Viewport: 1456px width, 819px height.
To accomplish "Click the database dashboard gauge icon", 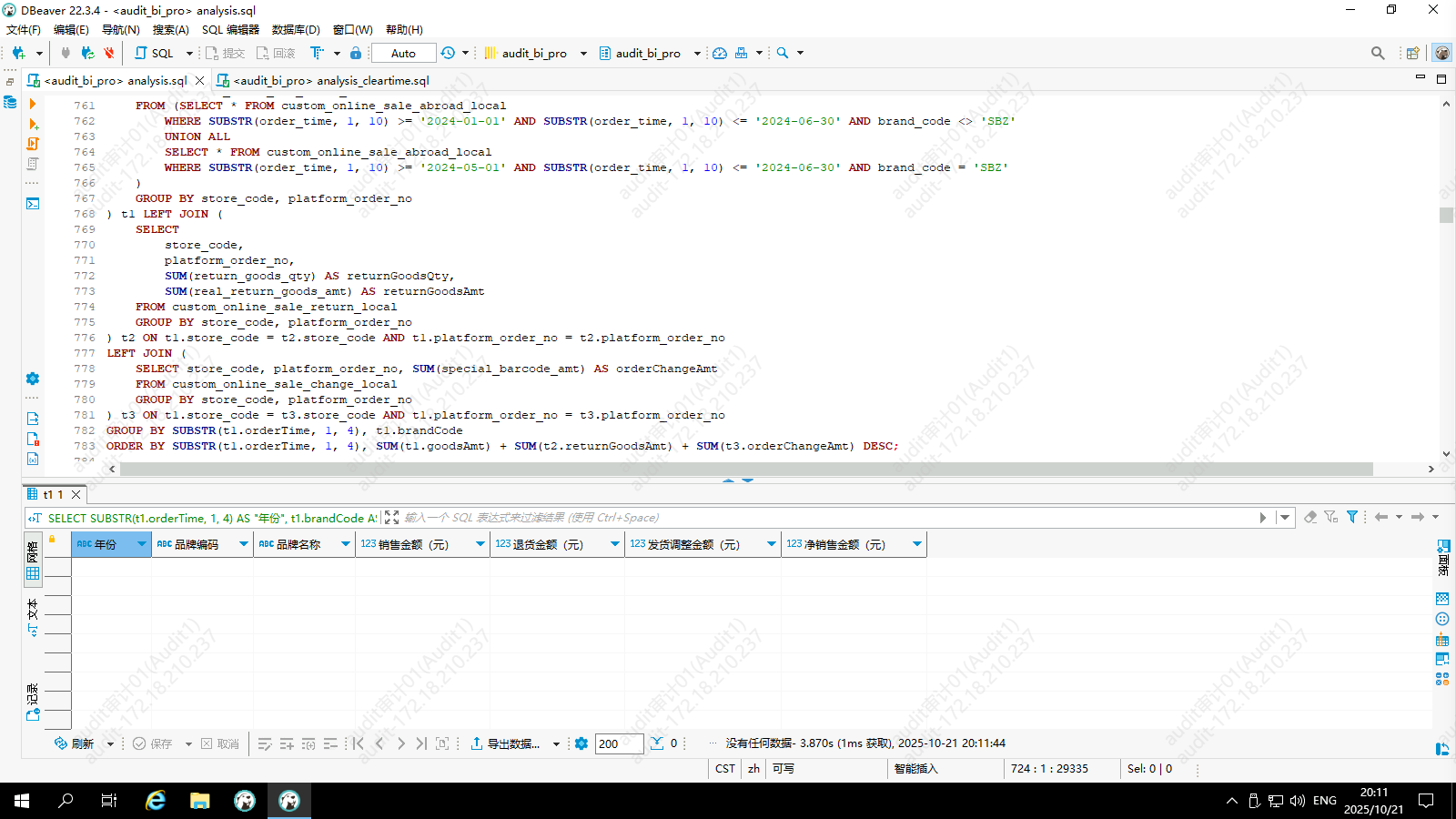I will (720, 53).
